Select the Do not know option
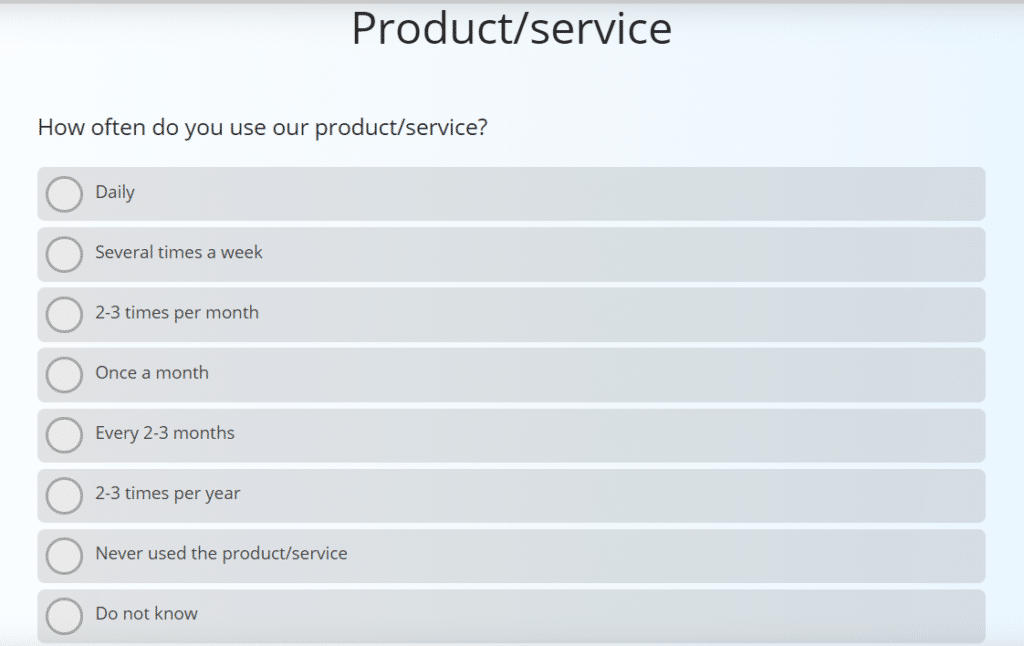The image size is (1024, 646). (64, 616)
